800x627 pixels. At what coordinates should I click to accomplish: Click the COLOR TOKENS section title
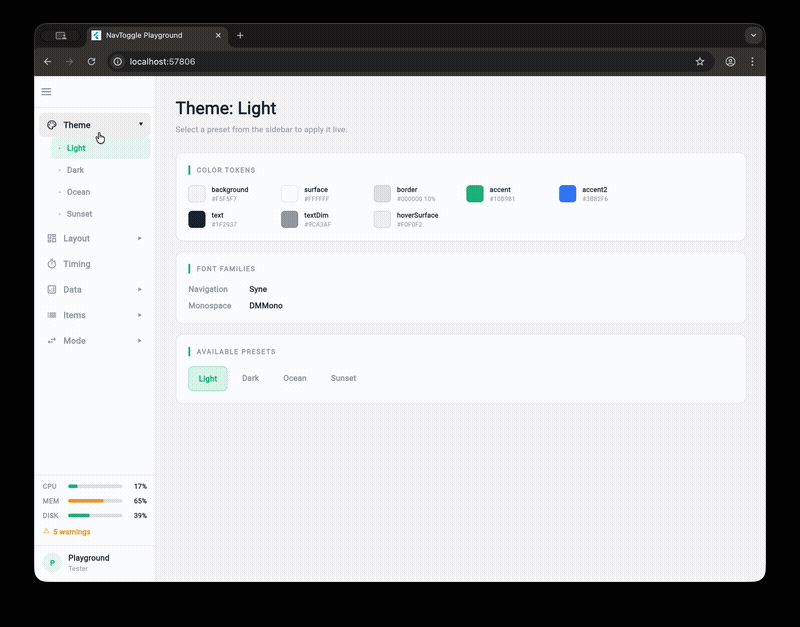pyautogui.click(x=226, y=170)
